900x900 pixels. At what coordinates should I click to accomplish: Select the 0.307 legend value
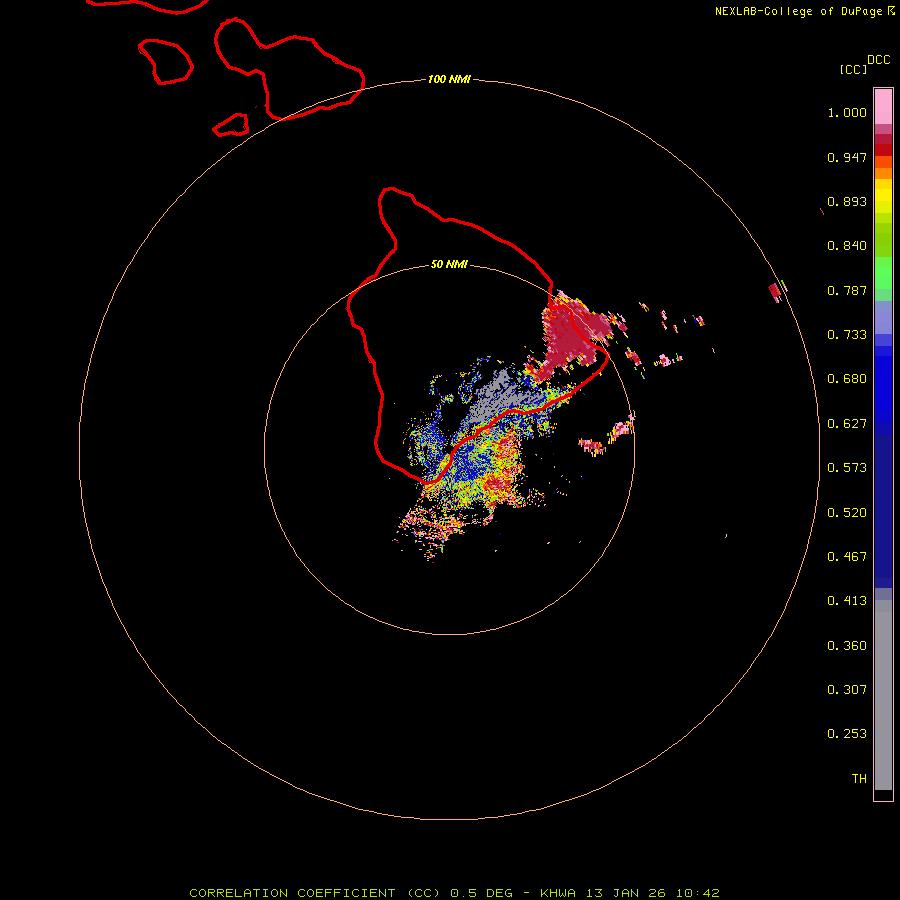point(847,690)
